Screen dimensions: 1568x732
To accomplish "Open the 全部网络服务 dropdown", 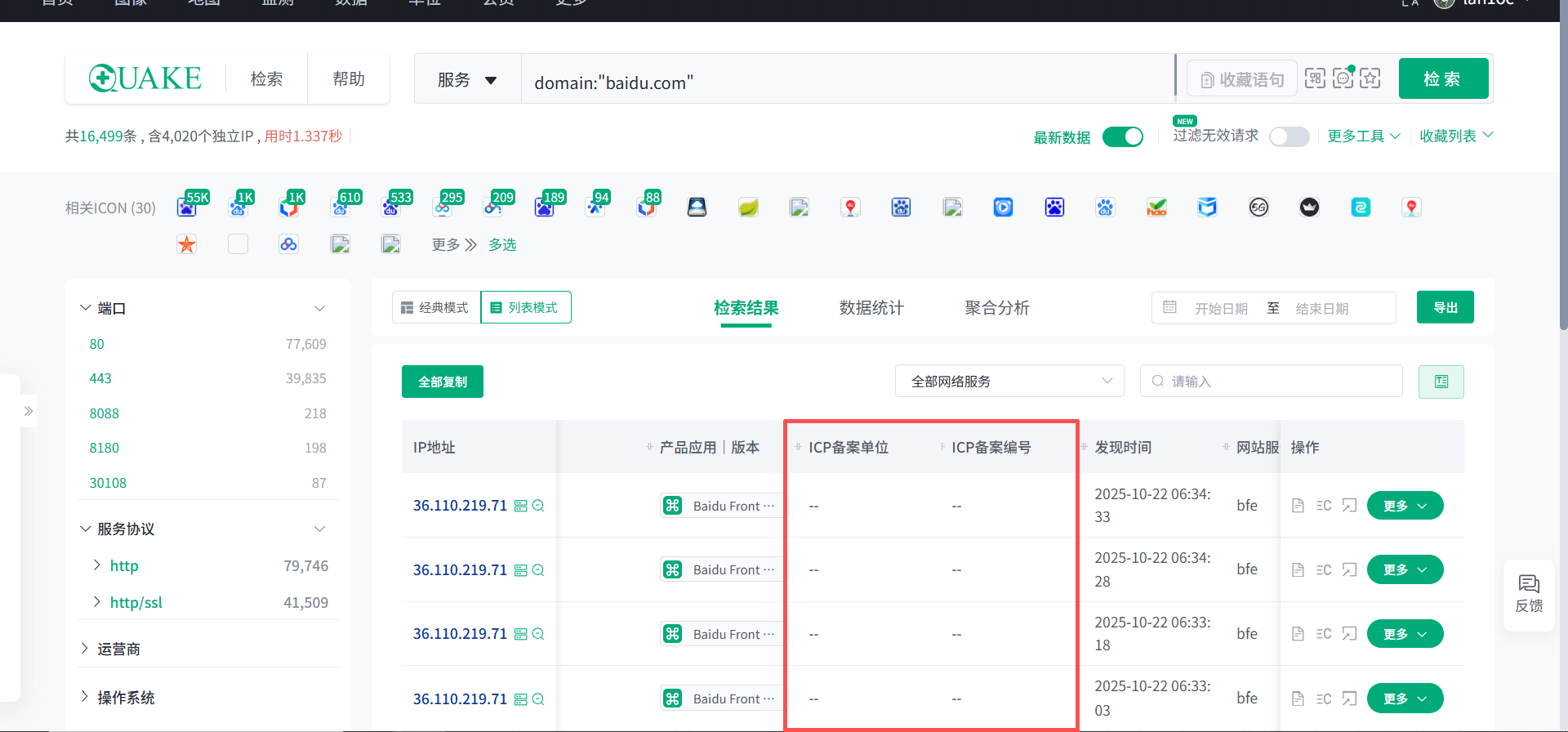I will 1009,382.
